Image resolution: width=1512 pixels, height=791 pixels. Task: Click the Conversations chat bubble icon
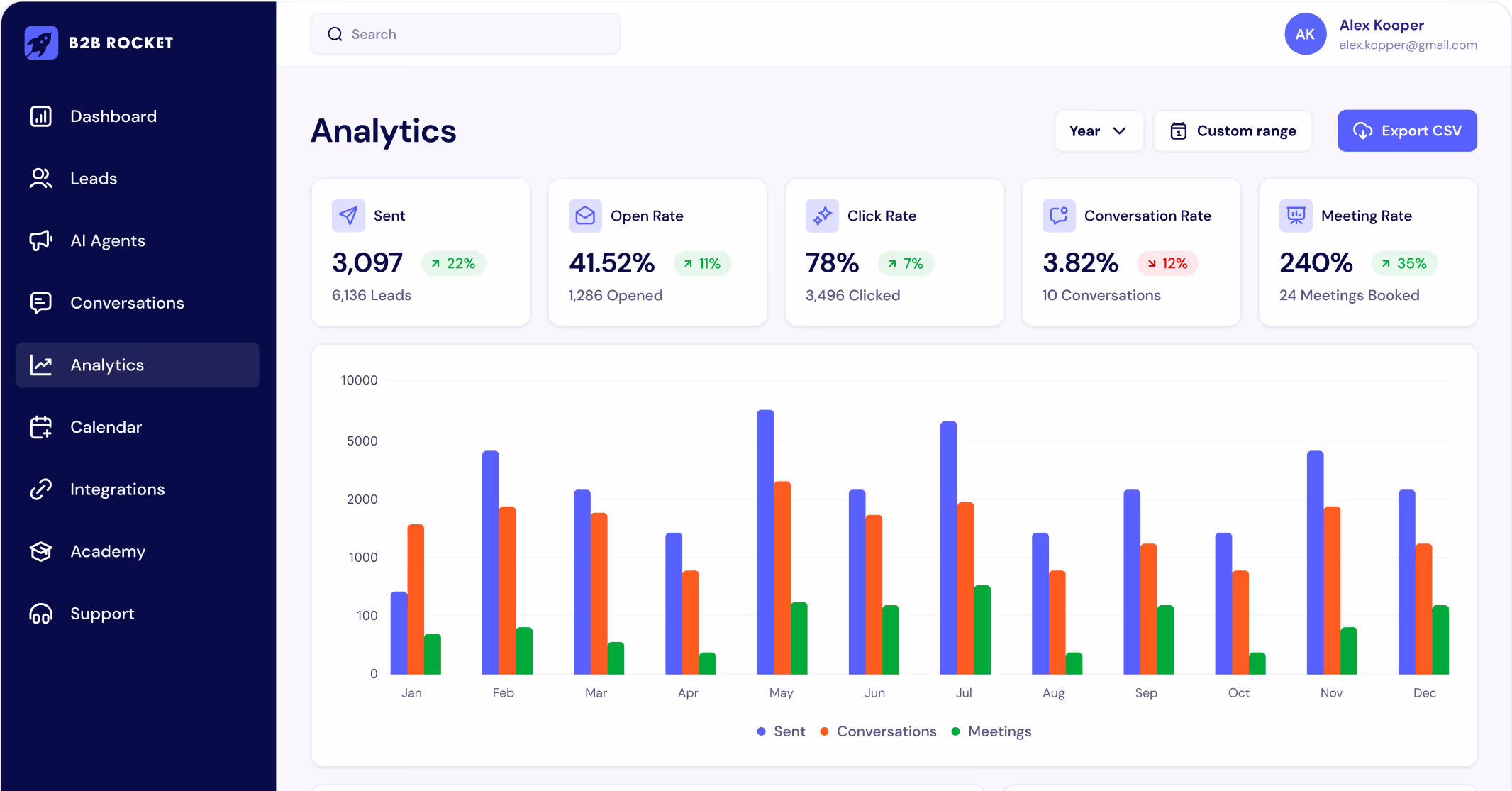(41, 303)
